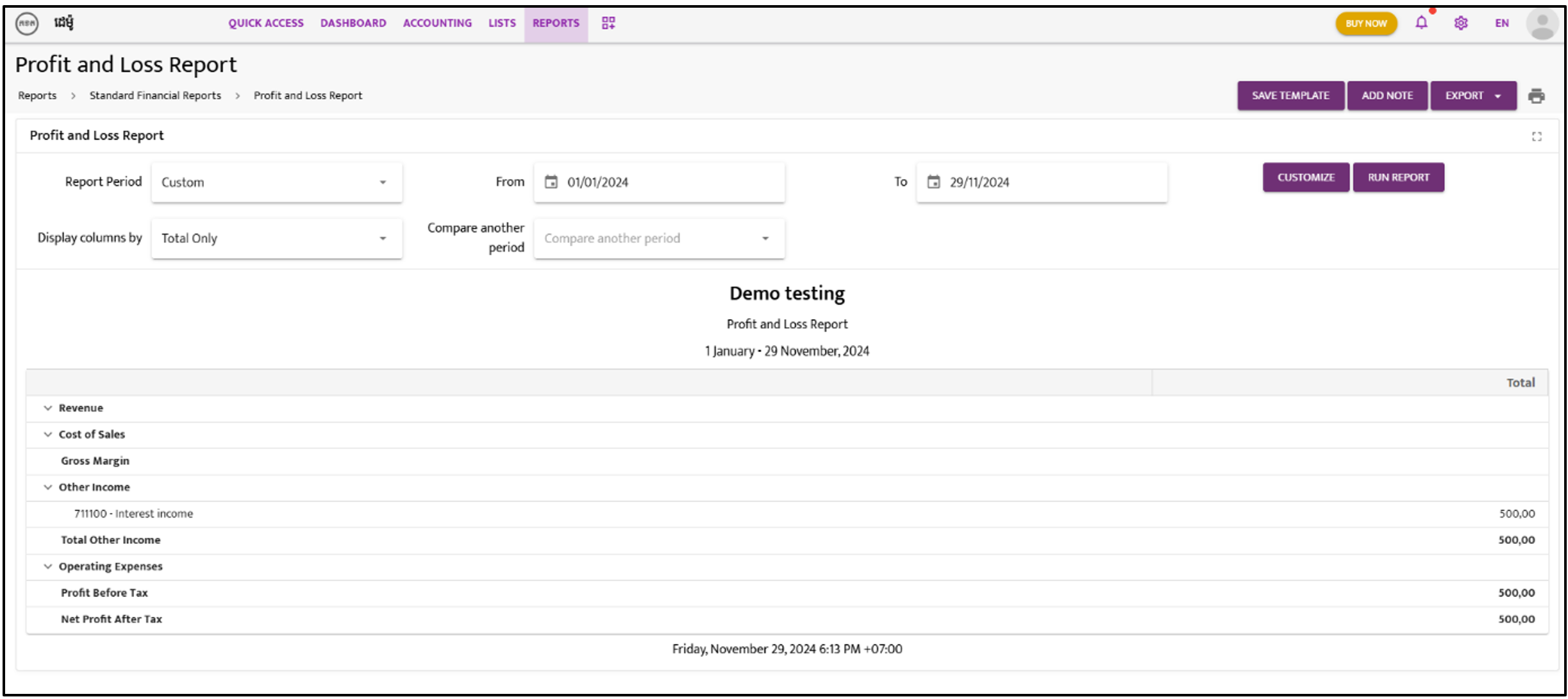Open the Report Period dropdown

(x=277, y=182)
